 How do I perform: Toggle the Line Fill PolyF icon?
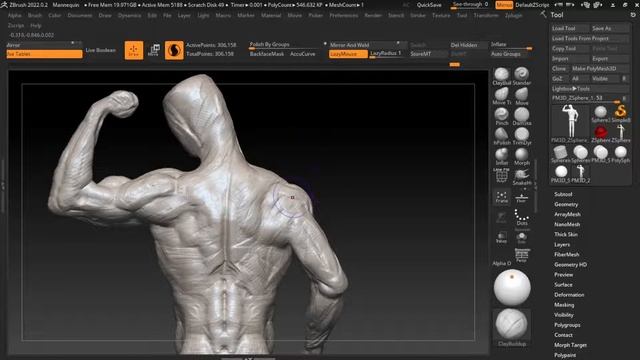[x=502, y=176]
